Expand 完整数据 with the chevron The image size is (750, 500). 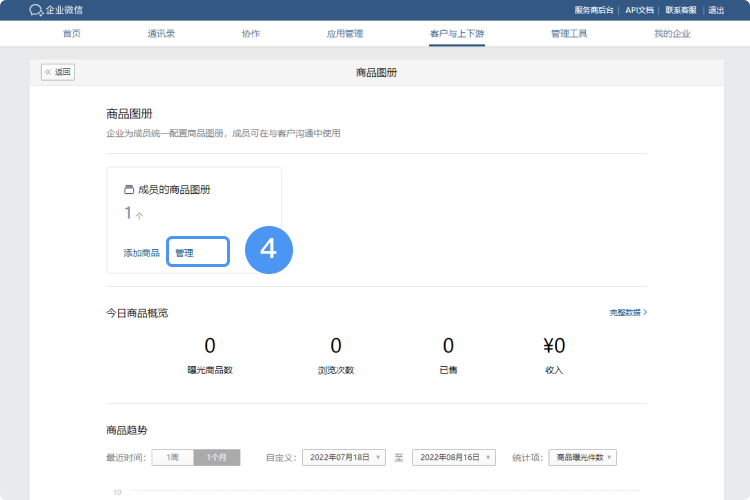(x=628, y=313)
